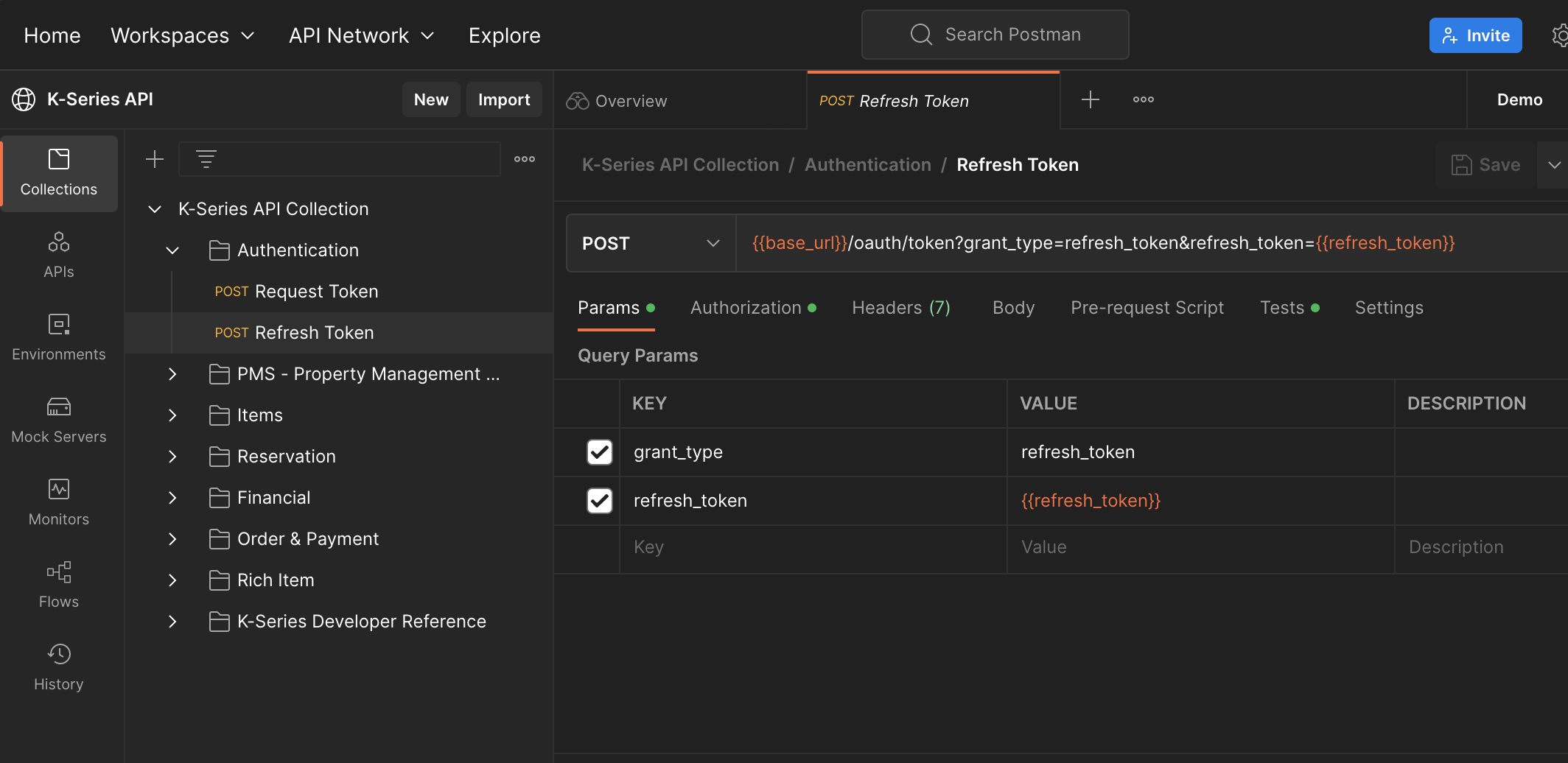The width and height of the screenshot is (1568, 763).
Task: Open the POST method dropdown
Action: click(x=651, y=243)
